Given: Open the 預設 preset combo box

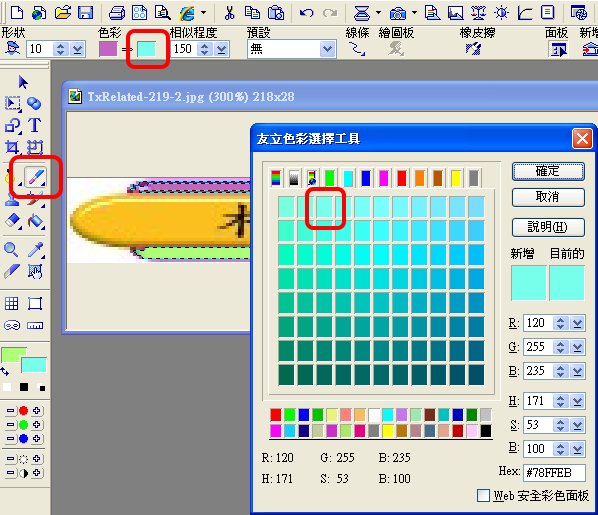Looking at the screenshot, I should (292, 49).
